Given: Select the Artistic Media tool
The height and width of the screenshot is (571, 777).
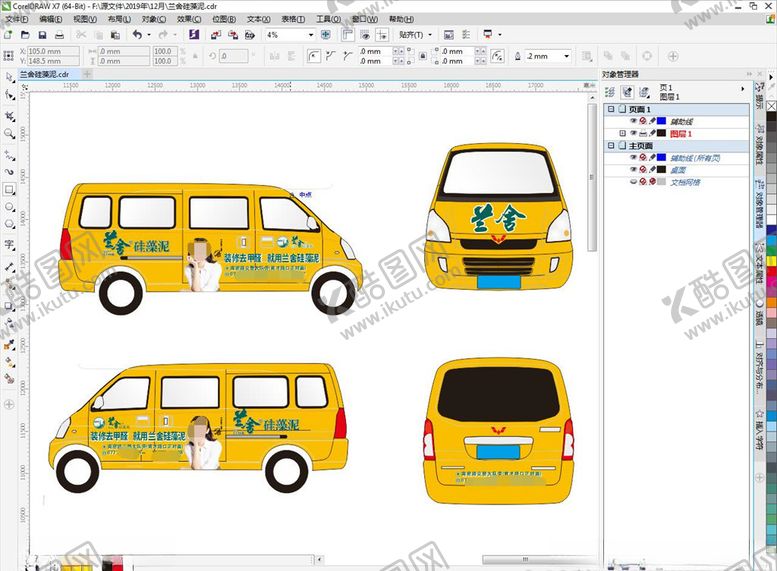Looking at the screenshot, I should 9,171.
